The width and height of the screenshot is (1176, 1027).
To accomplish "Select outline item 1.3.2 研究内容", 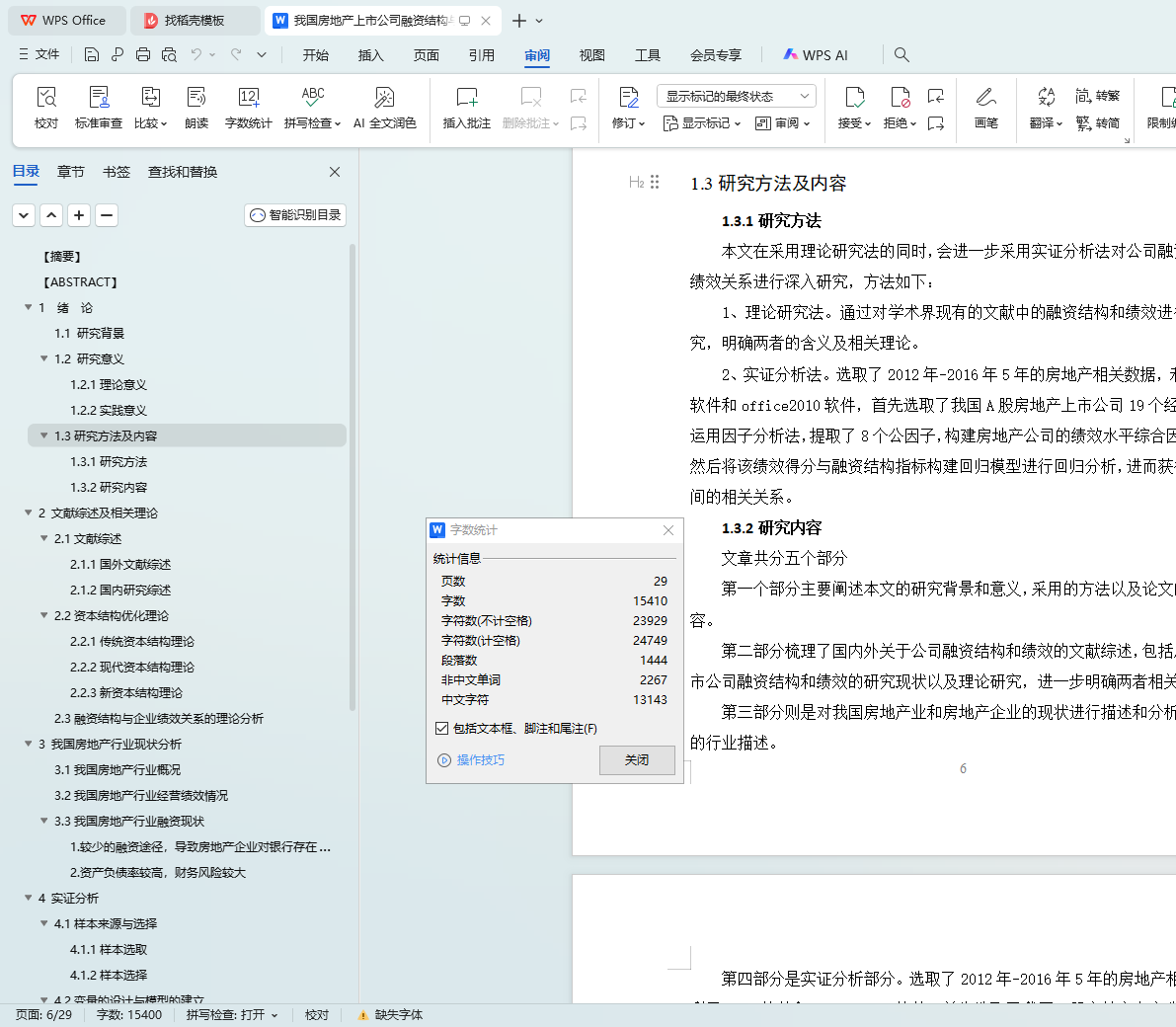I will [x=109, y=488].
